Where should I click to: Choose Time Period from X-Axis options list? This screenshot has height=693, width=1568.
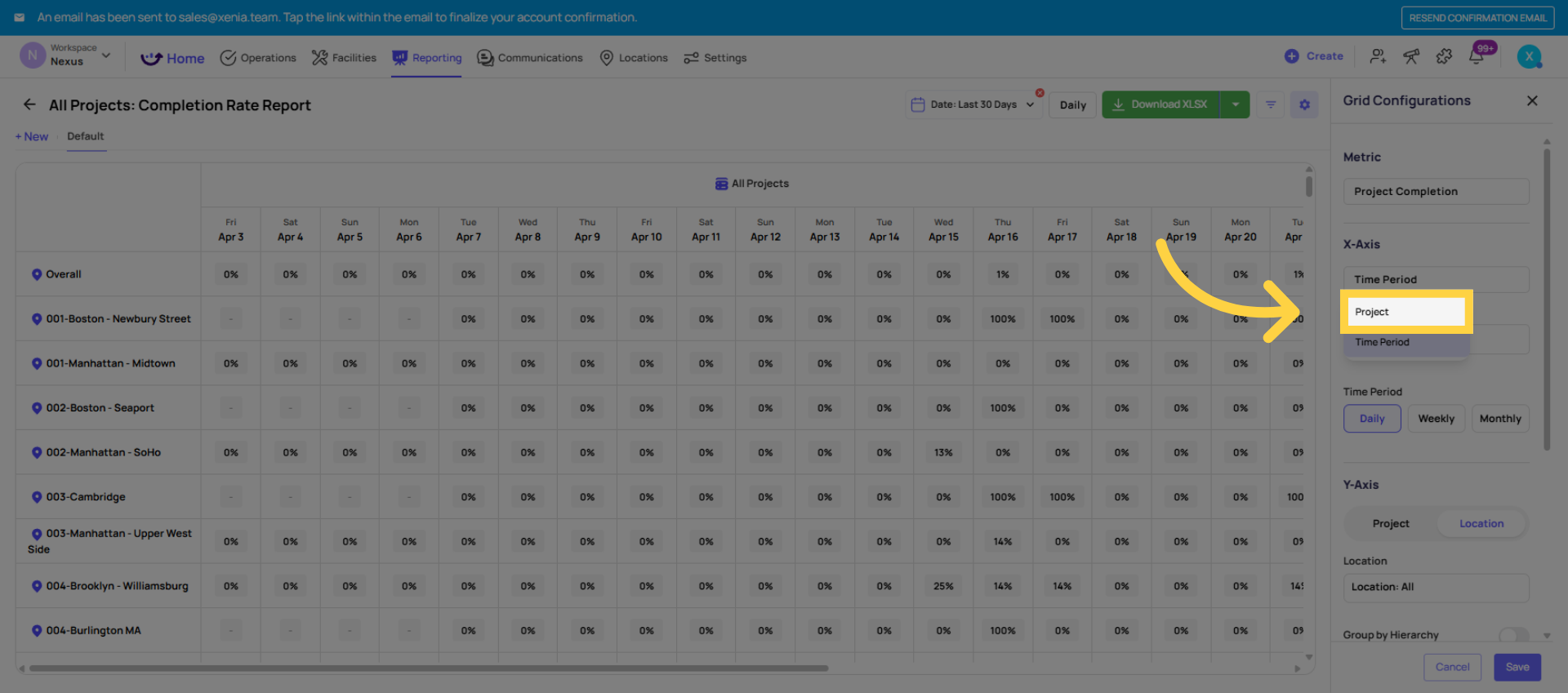(x=1406, y=343)
